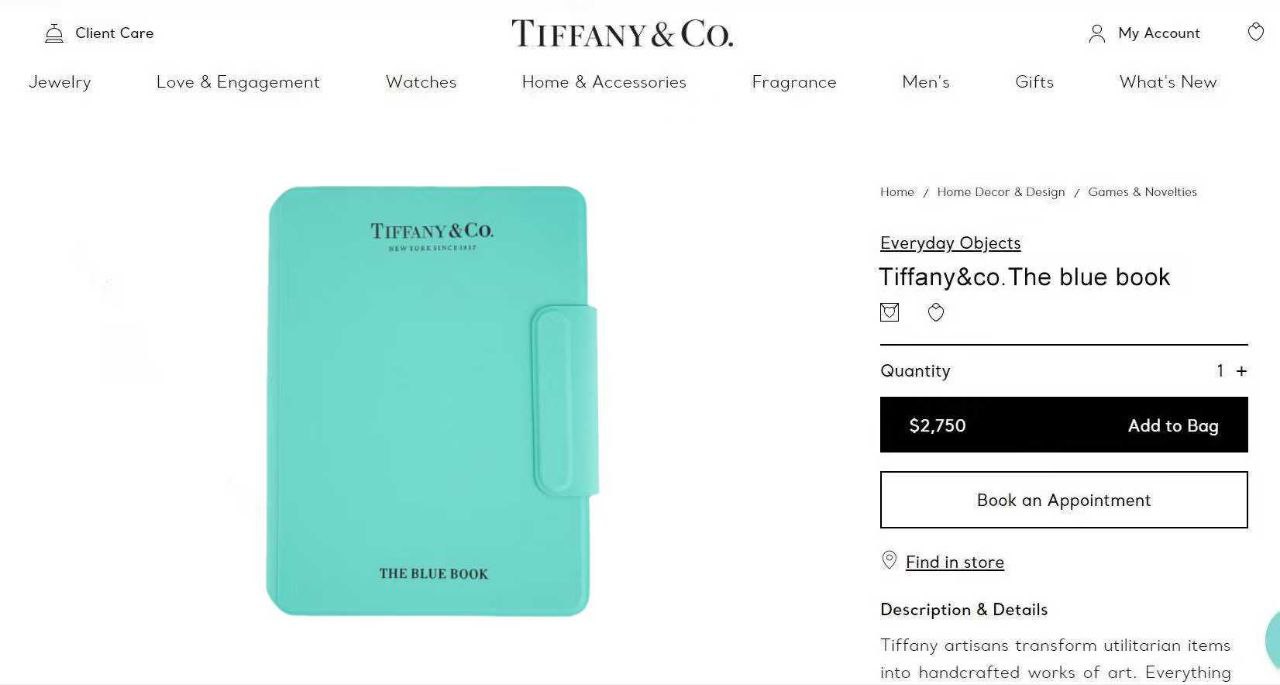Follow the Everyday Objects link
Viewport: 1280px width, 685px height.
[x=950, y=243]
